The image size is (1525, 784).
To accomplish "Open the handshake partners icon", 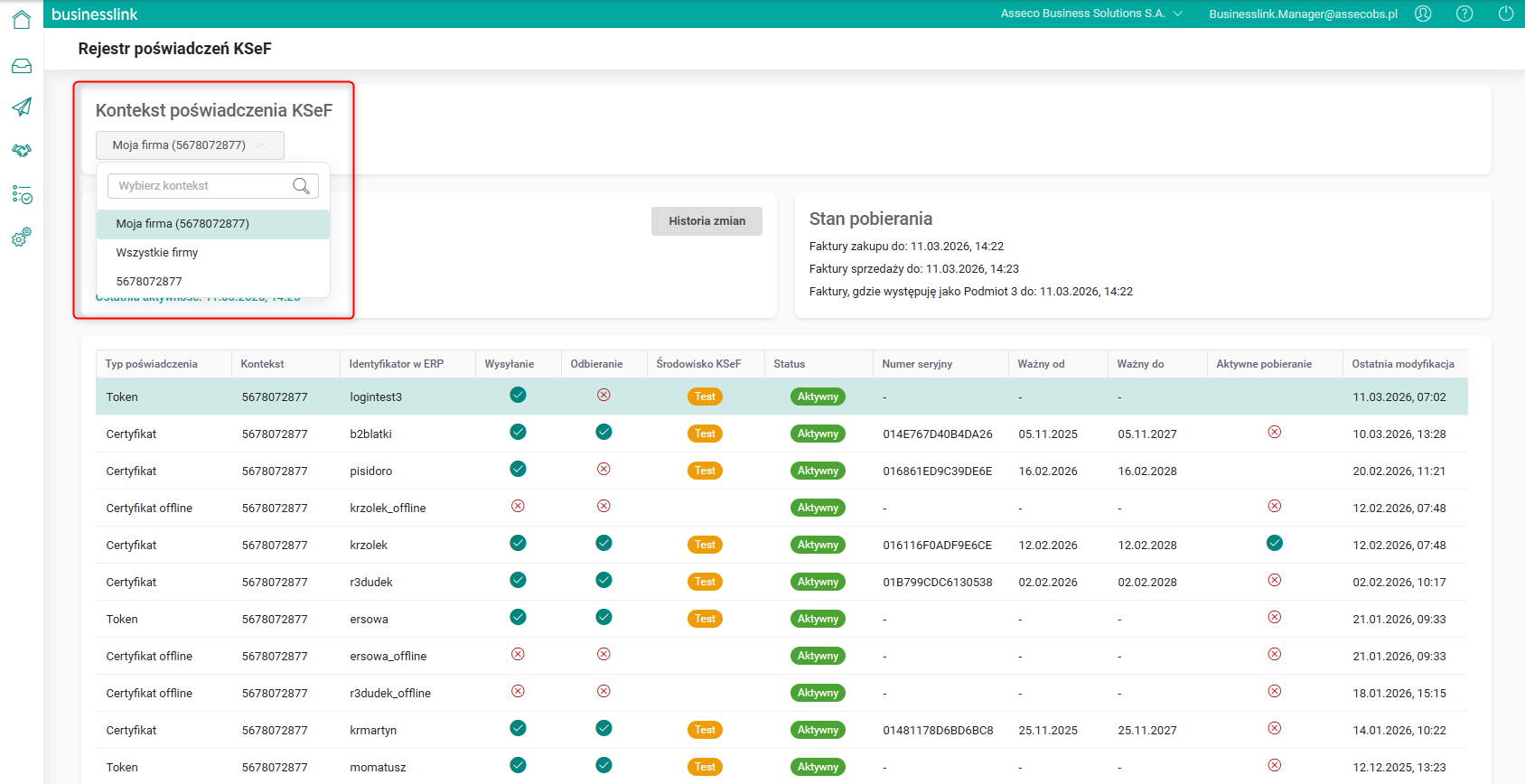I will pos(22,150).
